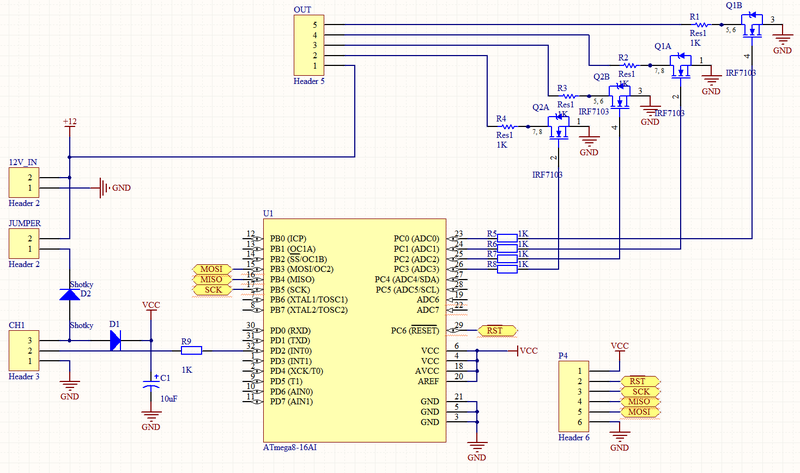Click the 12V_IN designator text
This screenshot has height=473, width=800.
23,162
